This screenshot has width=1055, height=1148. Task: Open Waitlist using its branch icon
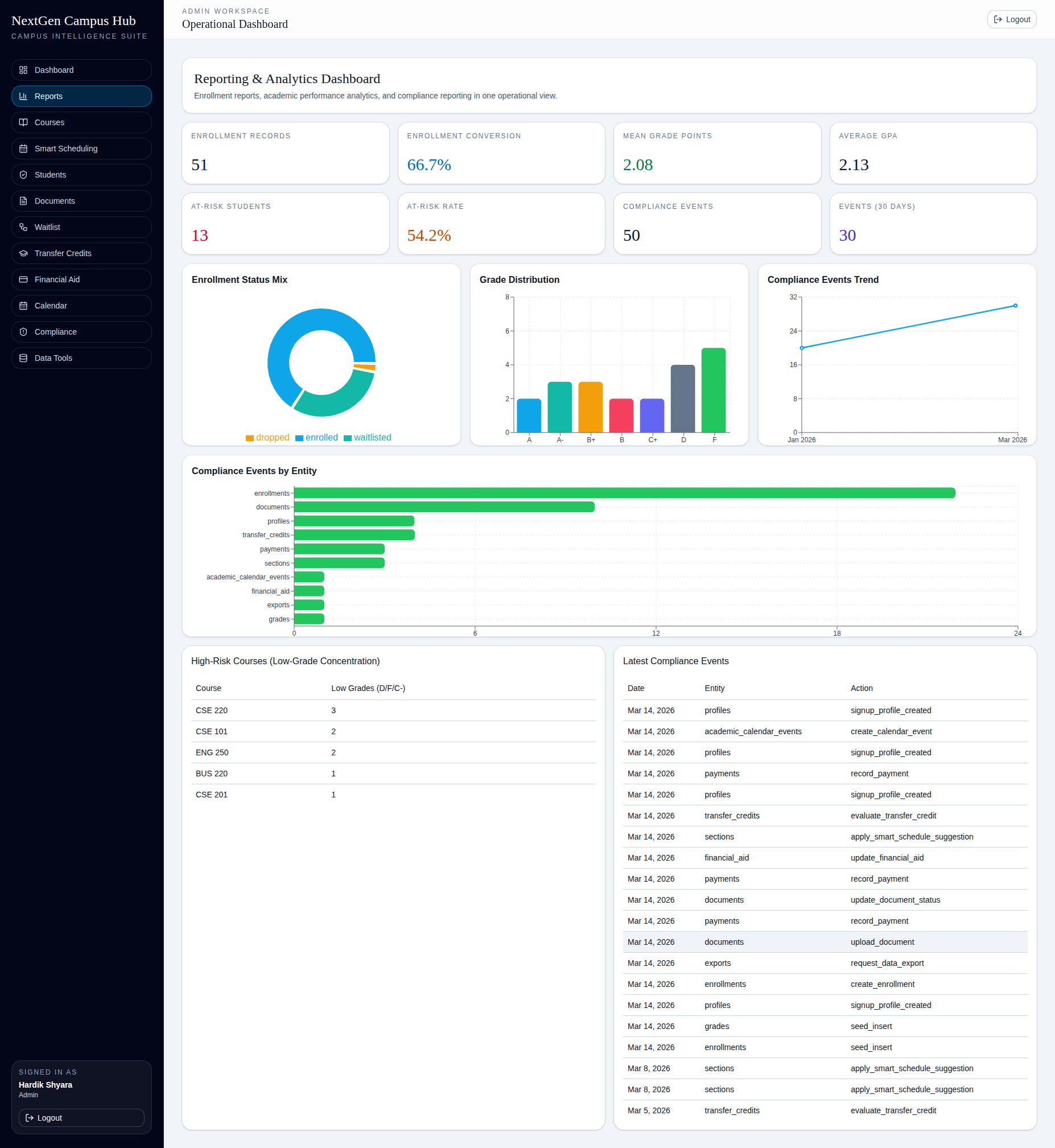tap(23, 227)
